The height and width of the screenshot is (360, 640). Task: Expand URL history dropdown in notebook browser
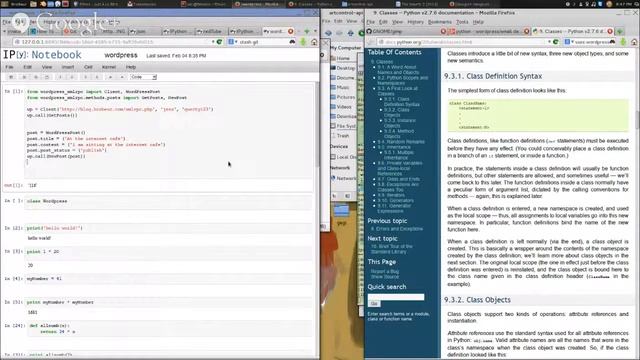[x=213, y=42]
